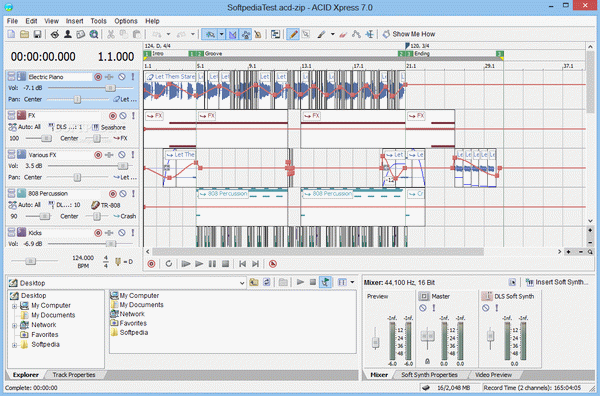The width and height of the screenshot is (600, 396).
Task: Select the Paint brush tool
Action: pos(321,34)
